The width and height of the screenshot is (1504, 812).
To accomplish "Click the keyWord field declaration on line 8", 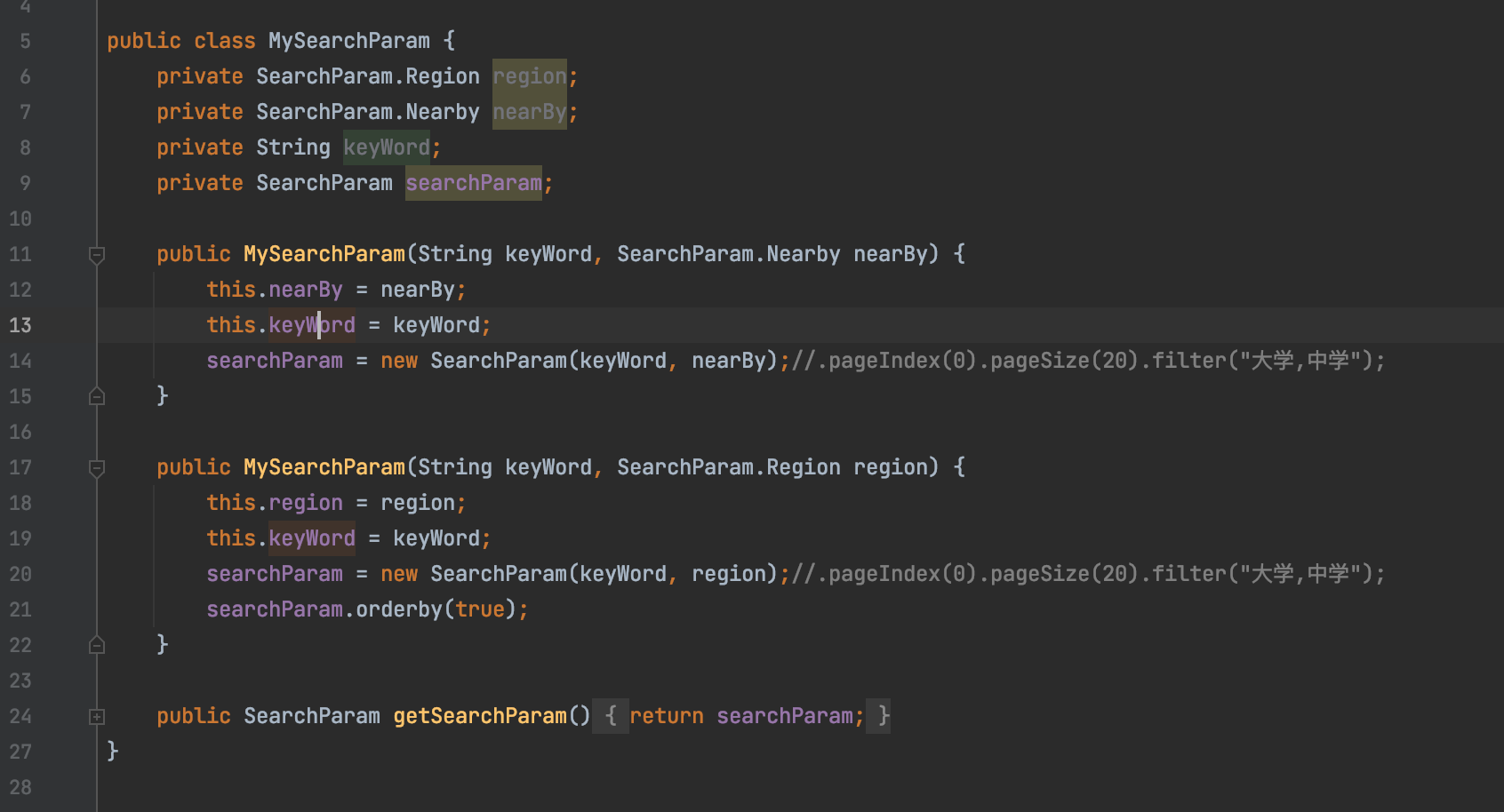I will (x=386, y=147).
